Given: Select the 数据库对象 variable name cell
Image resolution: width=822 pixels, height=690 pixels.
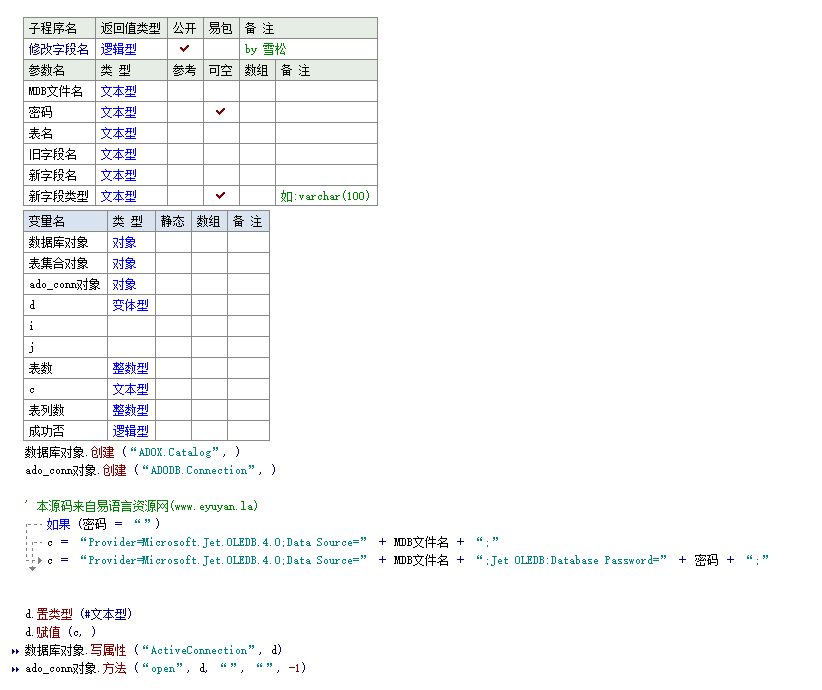Looking at the screenshot, I should (x=66, y=242).
